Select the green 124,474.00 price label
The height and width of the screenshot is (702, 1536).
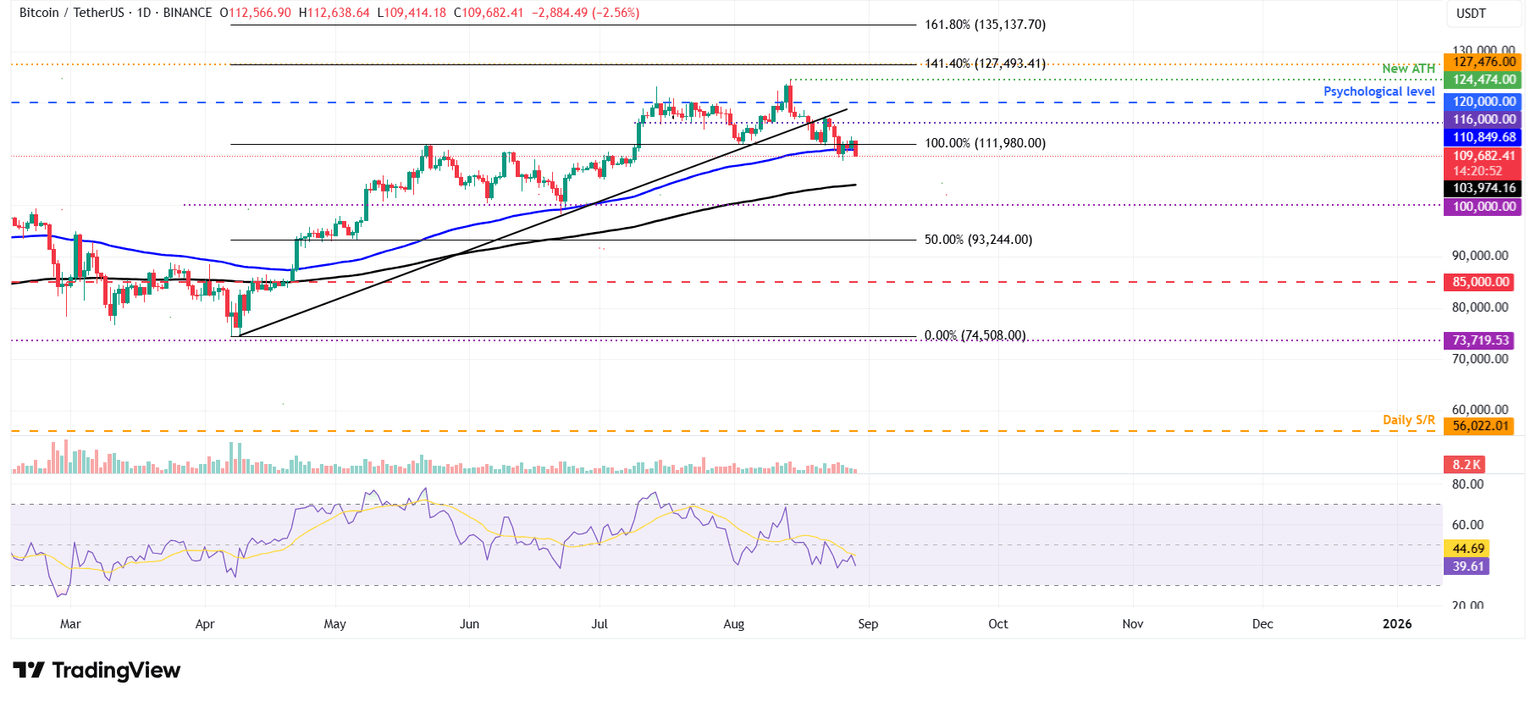point(1483,78)
